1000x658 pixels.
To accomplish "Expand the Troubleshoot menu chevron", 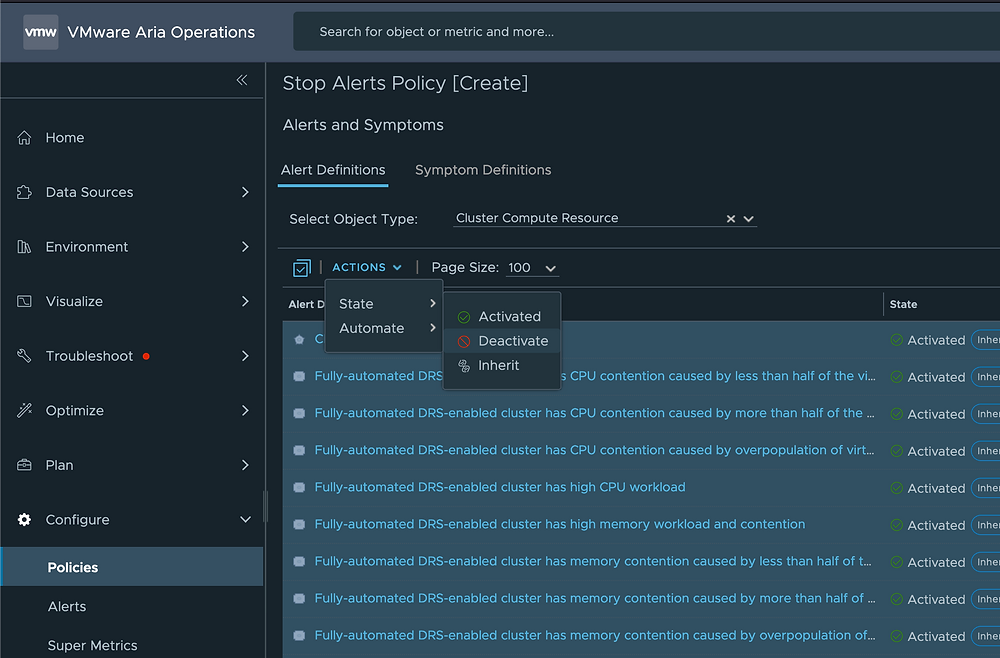I will pyautogui.click(x=245, y=356).
